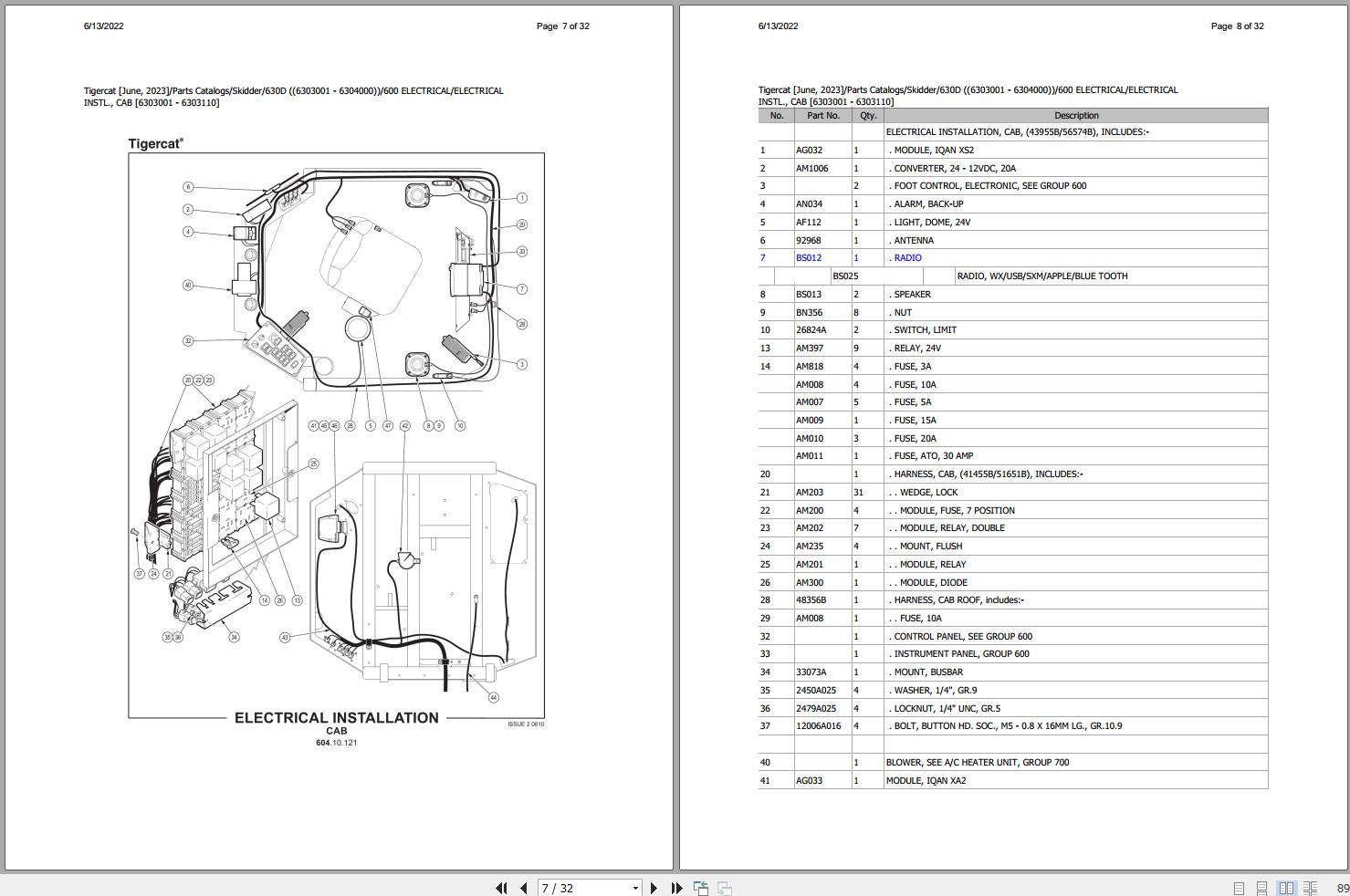Viewport: 1350px width, 896px height.
Task: Select 'FUSE, ATO, 30 AMP' description
Action: [x=934, y=456]
